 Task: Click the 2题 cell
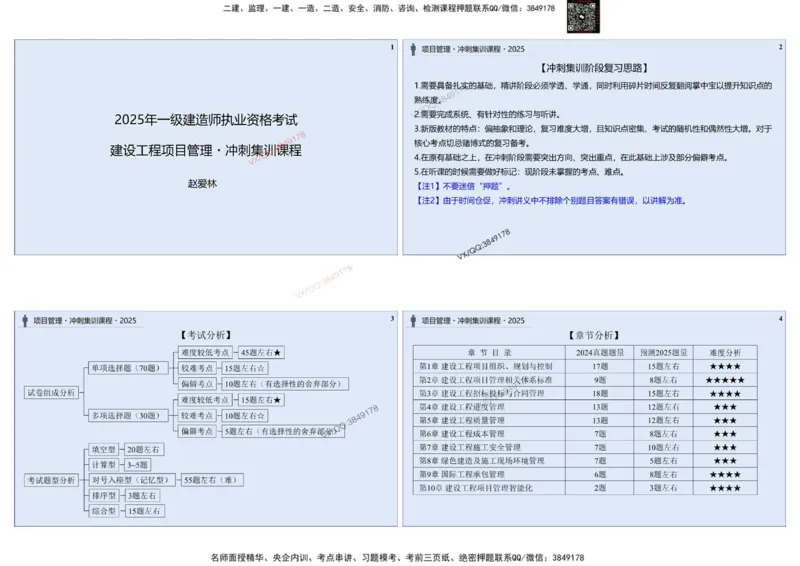(x=599, y=488)
